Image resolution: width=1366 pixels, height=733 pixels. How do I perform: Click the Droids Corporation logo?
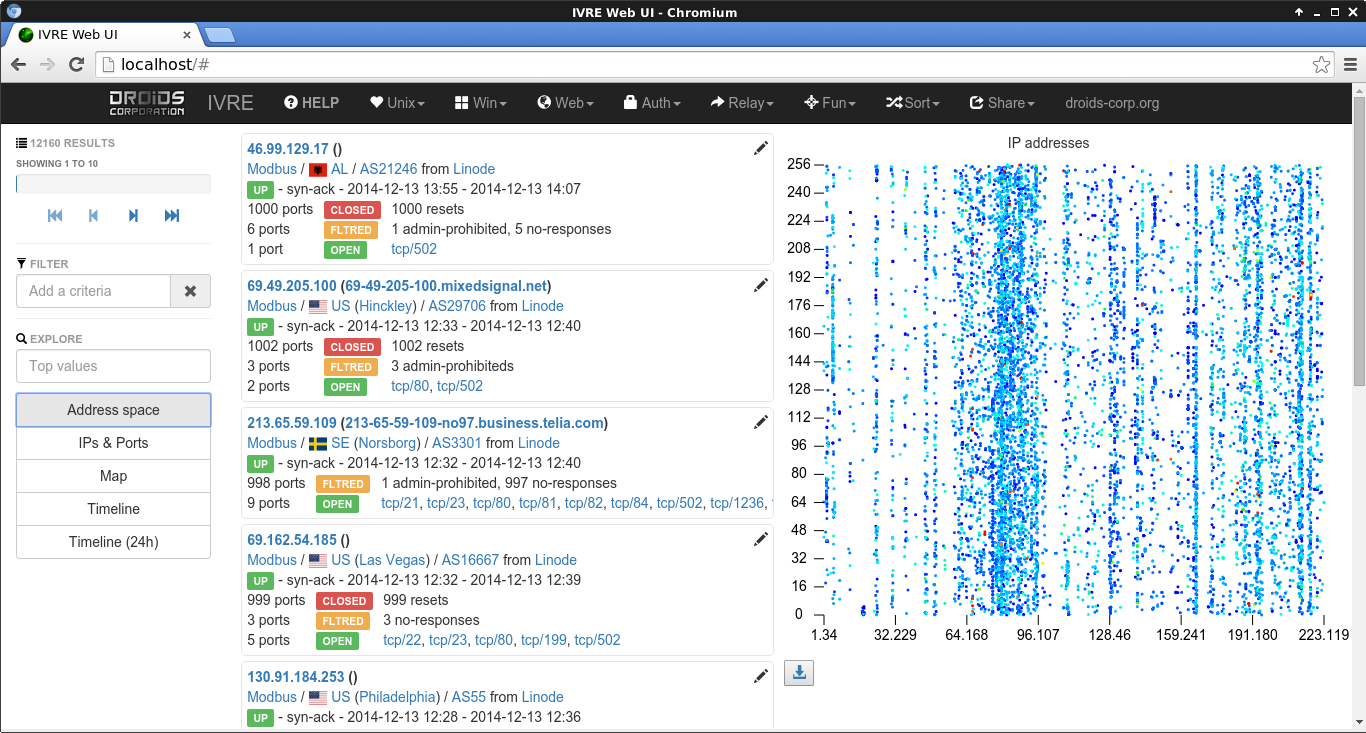[x=147, y=102]
